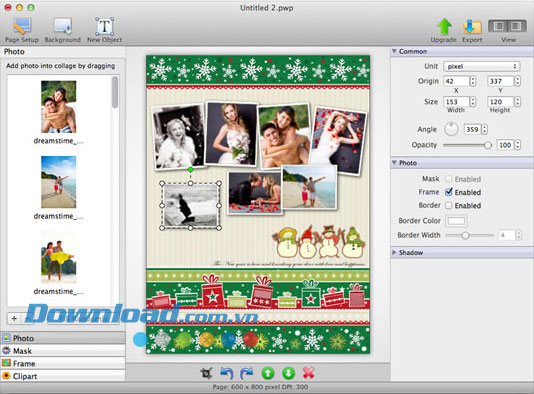Switch to the Frame tab

click(63, 363)
